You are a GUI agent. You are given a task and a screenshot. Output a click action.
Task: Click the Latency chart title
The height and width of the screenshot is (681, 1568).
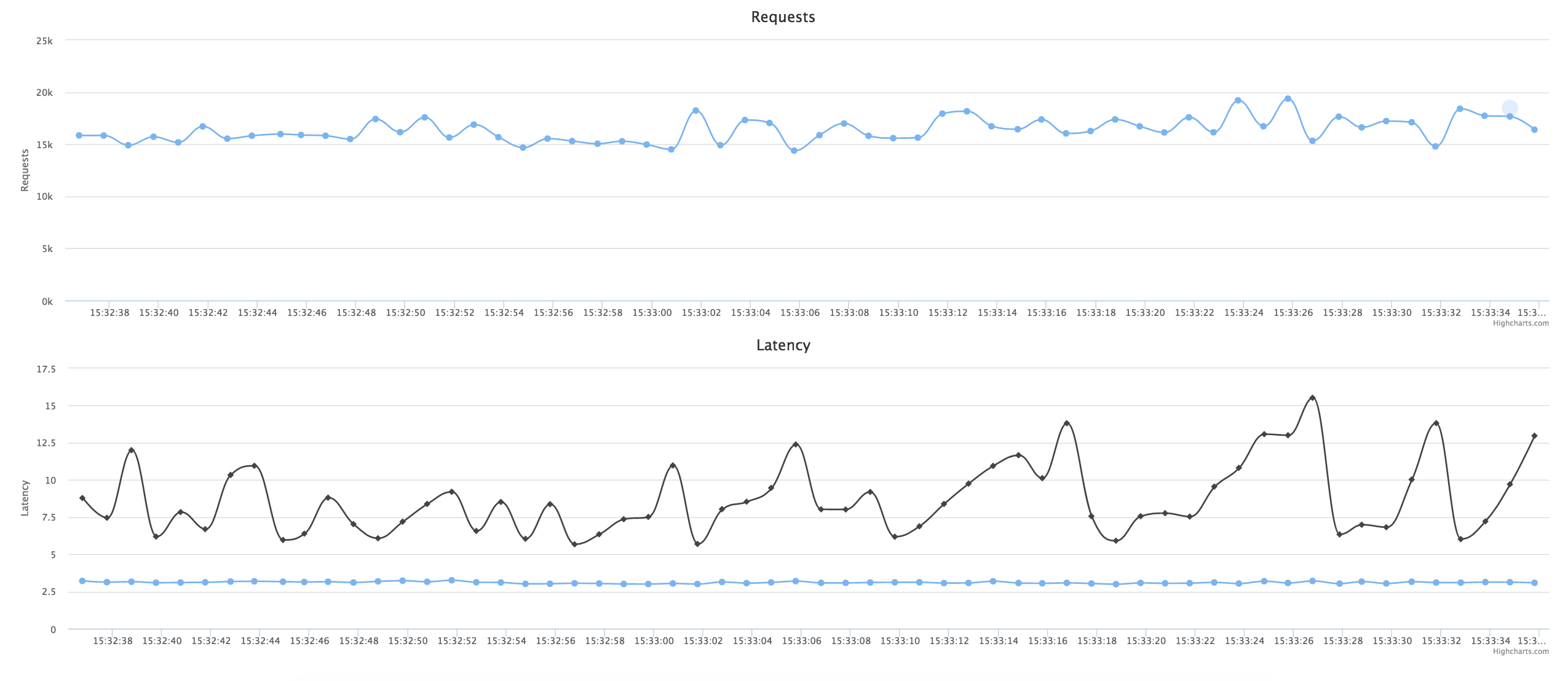(x=783, y=345)
